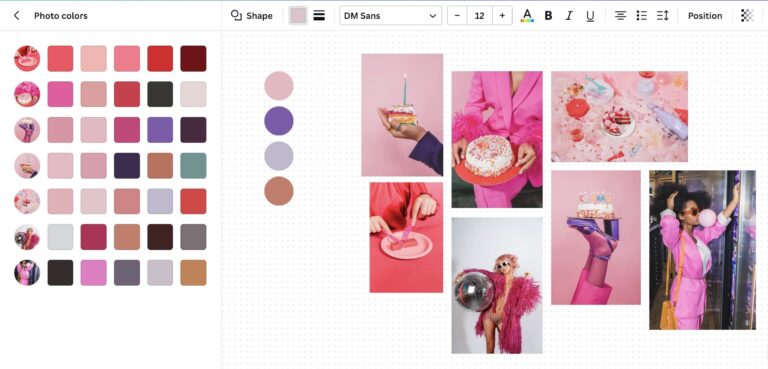768x369 pixels.
Task: Select the disco ball woman photo
Action: point(497,285)
